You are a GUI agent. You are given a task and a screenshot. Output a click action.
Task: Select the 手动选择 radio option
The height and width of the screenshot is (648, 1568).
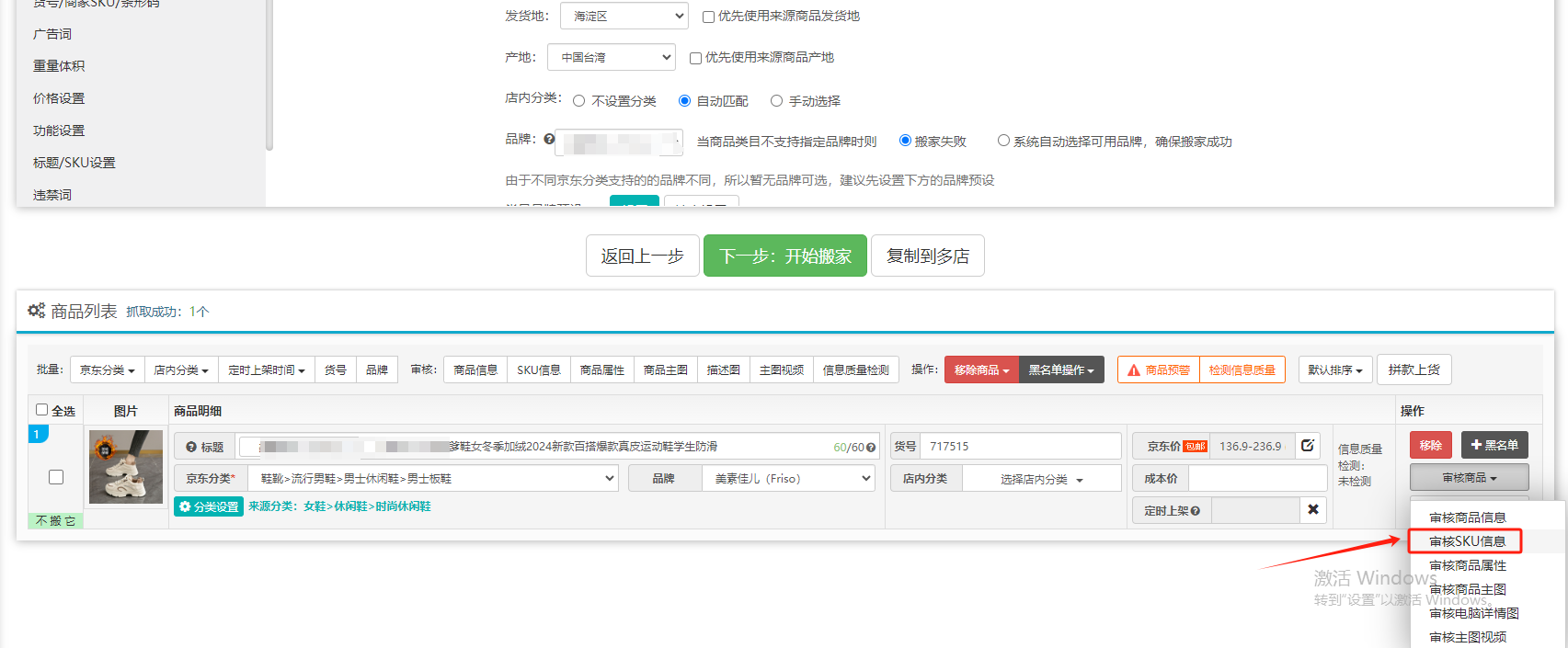tap(777, 101)
